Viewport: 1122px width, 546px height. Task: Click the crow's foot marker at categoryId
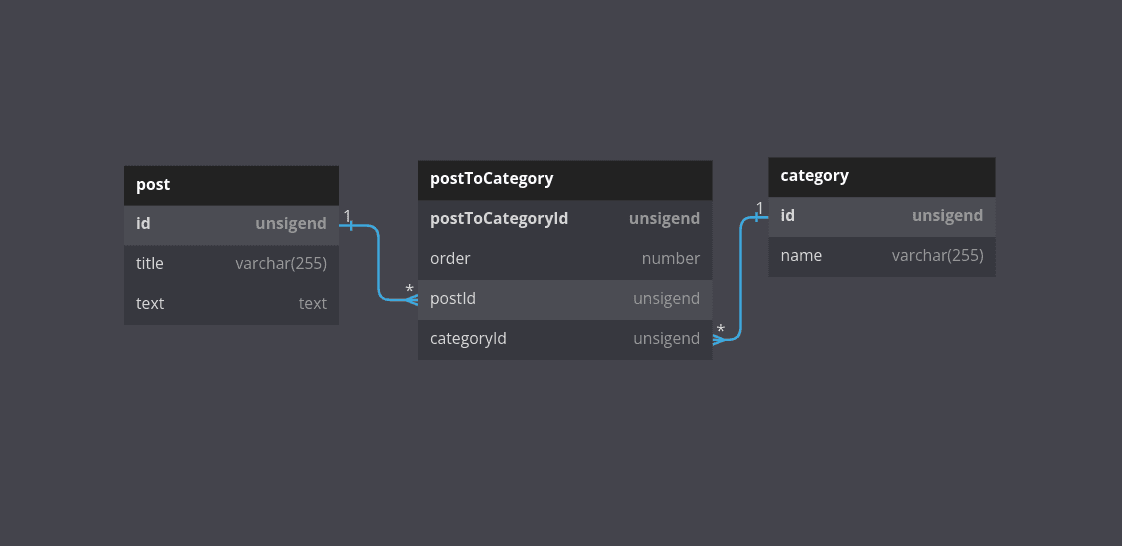click(719, 339)
